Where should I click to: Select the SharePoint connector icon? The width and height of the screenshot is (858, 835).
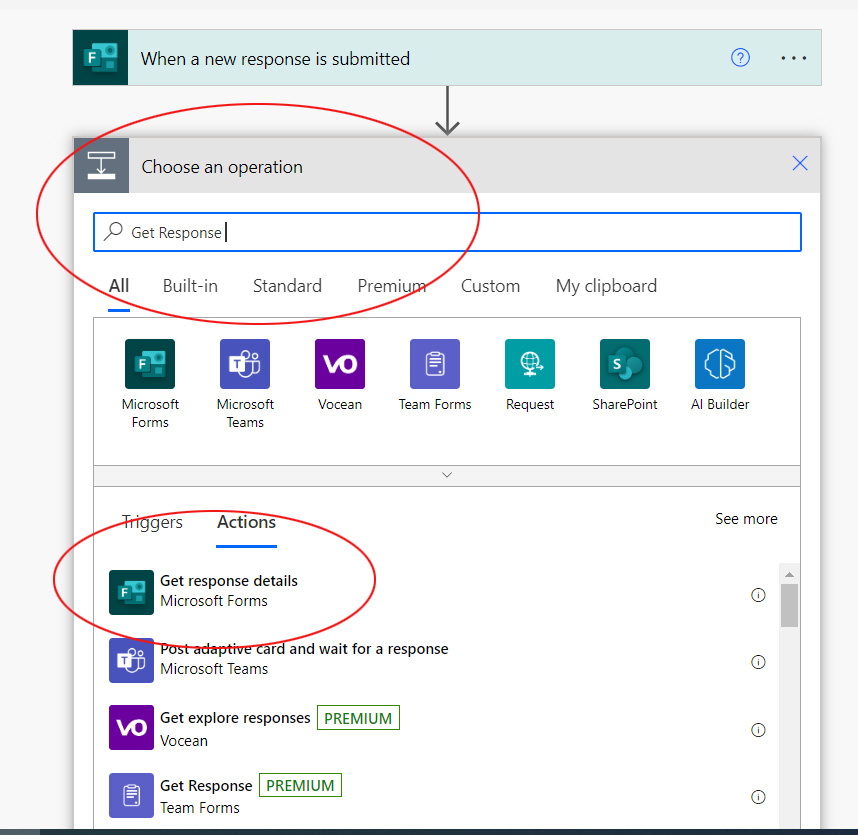tap(624, 364)
